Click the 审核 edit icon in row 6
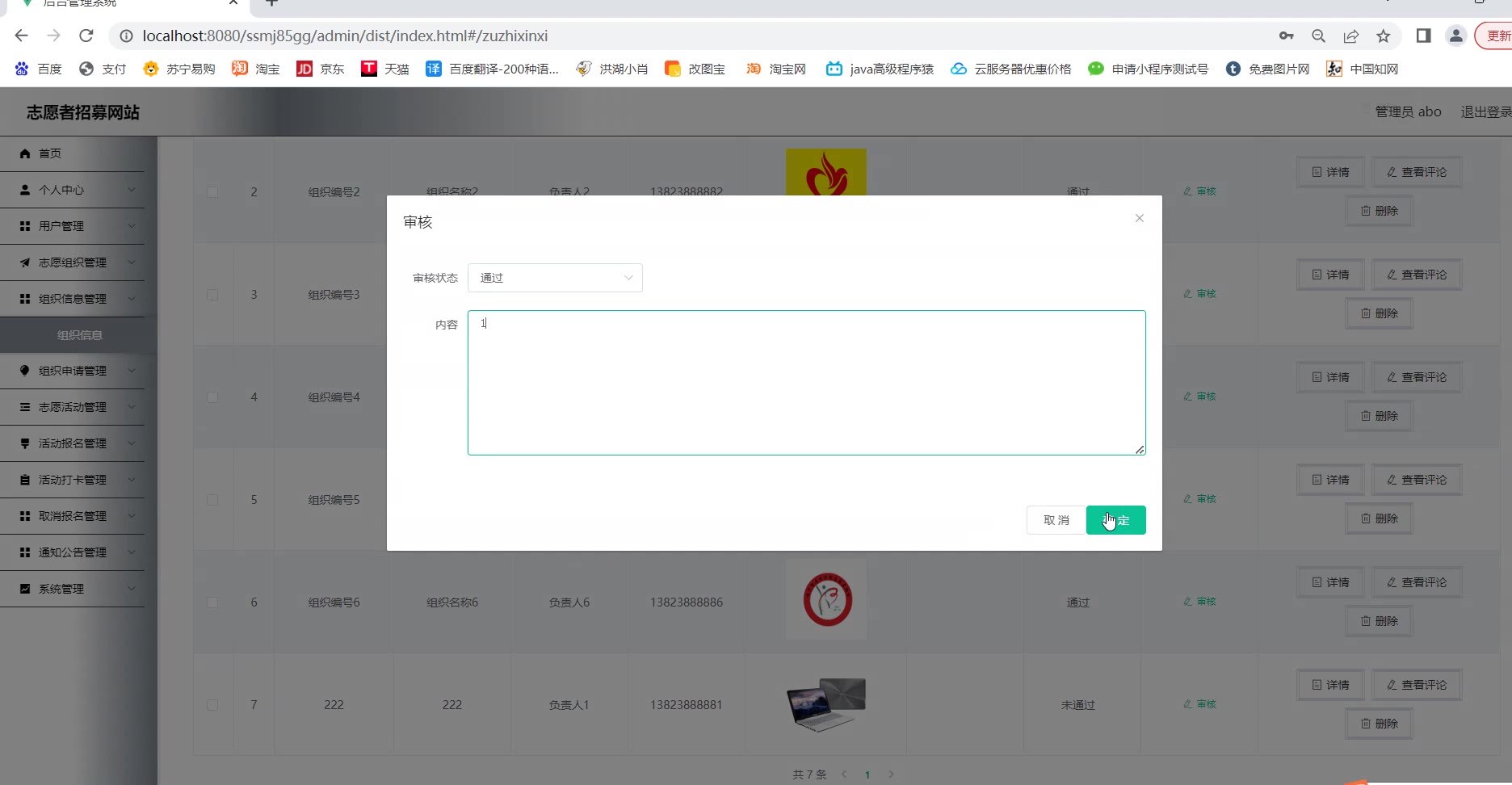 coord(1187,602)
